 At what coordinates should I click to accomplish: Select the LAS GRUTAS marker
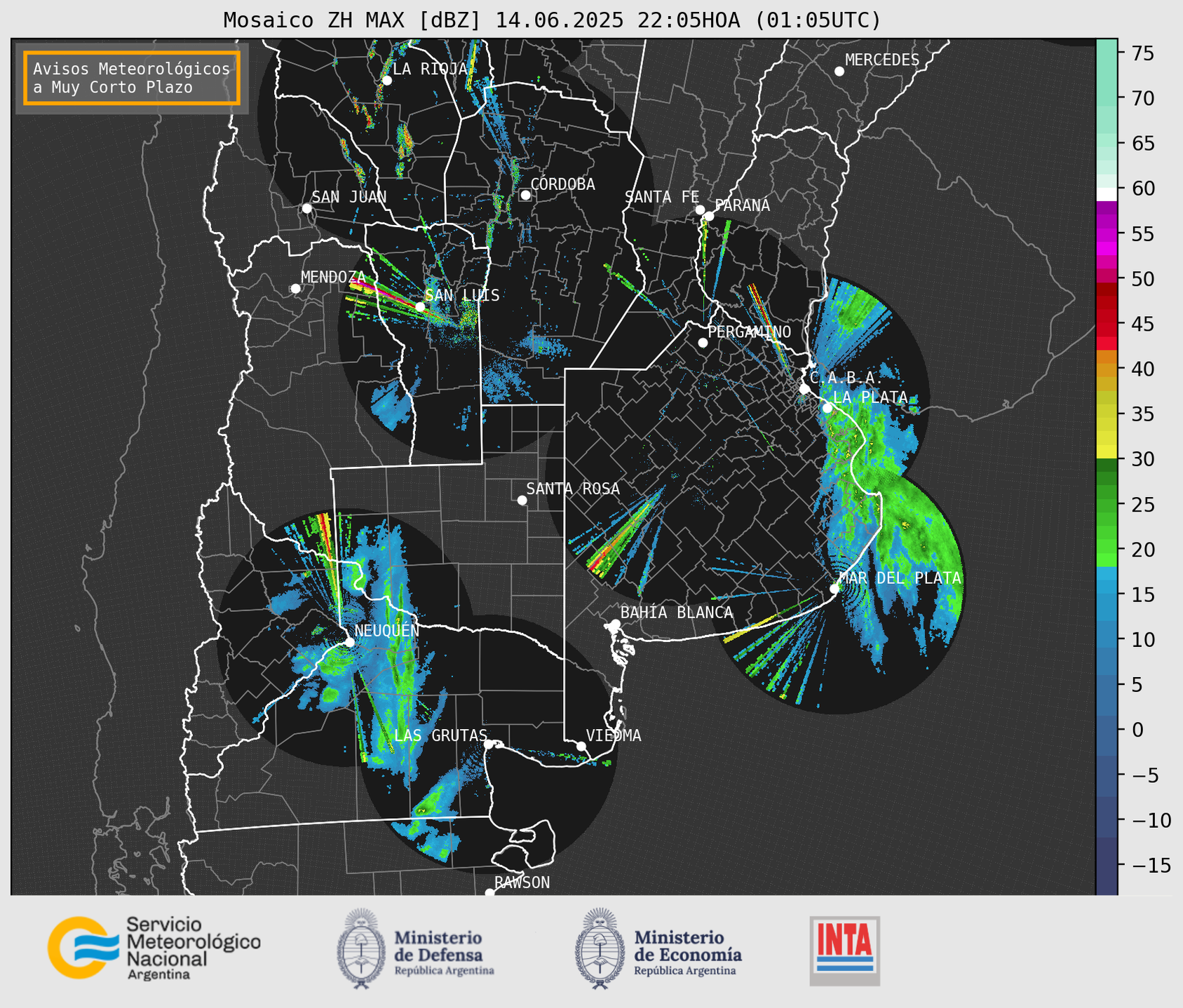(x=489, y=744)
